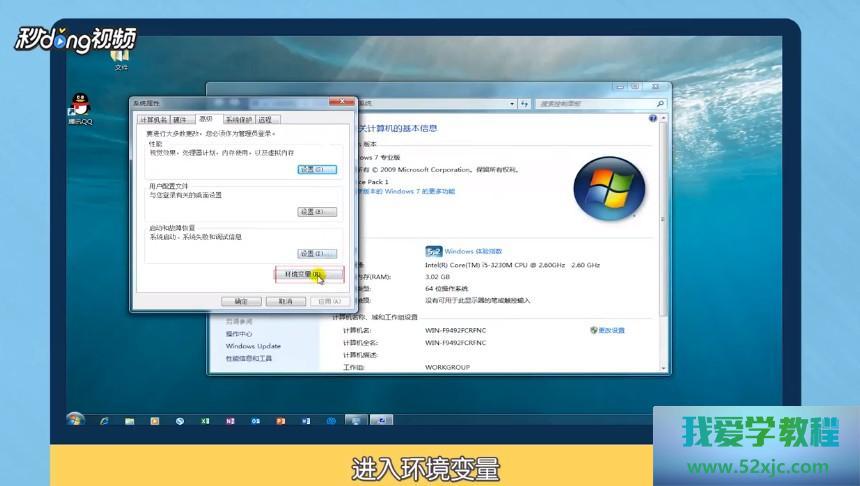Image resolution: width=860 pixels, height=486 pixels.
Task: Launch OneNote from the taskbar
Action: pyautogui.click(x=230, y=420)
